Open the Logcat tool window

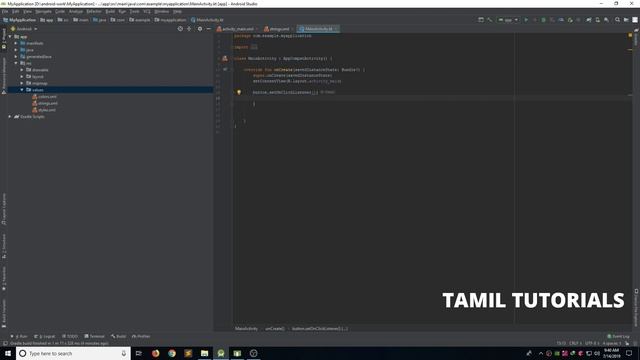[44, 336]
